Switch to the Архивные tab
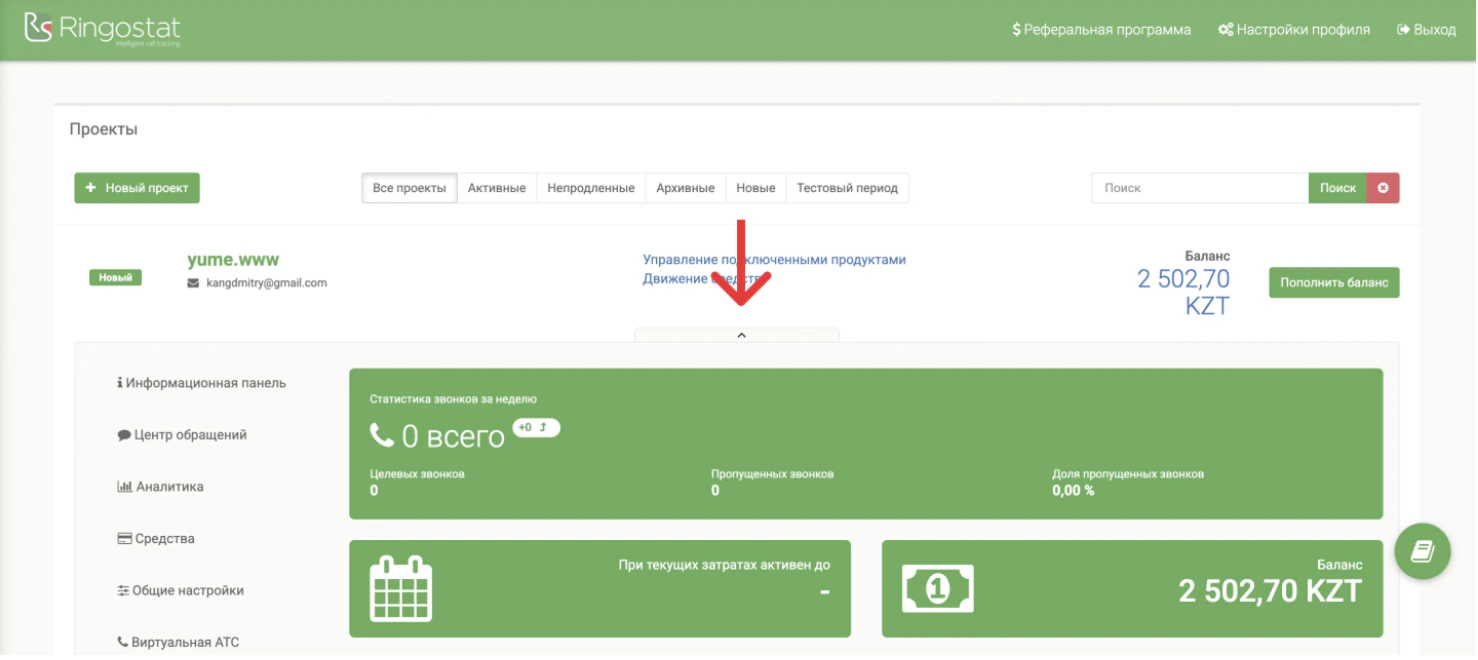Image resolution: width=1478 pixels, height=660 pixels. (x=685, y=188)
